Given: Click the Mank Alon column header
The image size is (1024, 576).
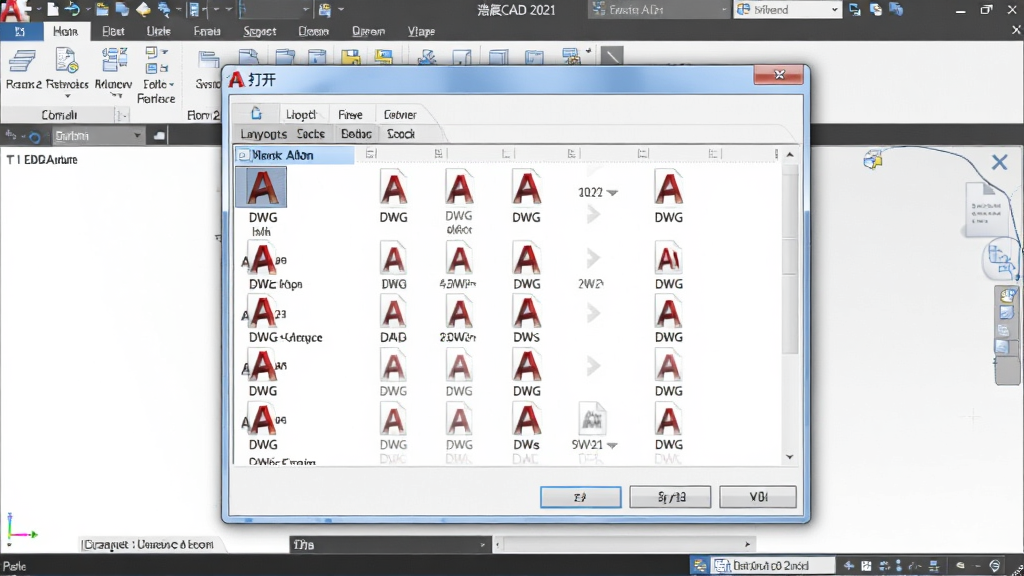Looking at the screenshot, I should click(x=295, y=155).
